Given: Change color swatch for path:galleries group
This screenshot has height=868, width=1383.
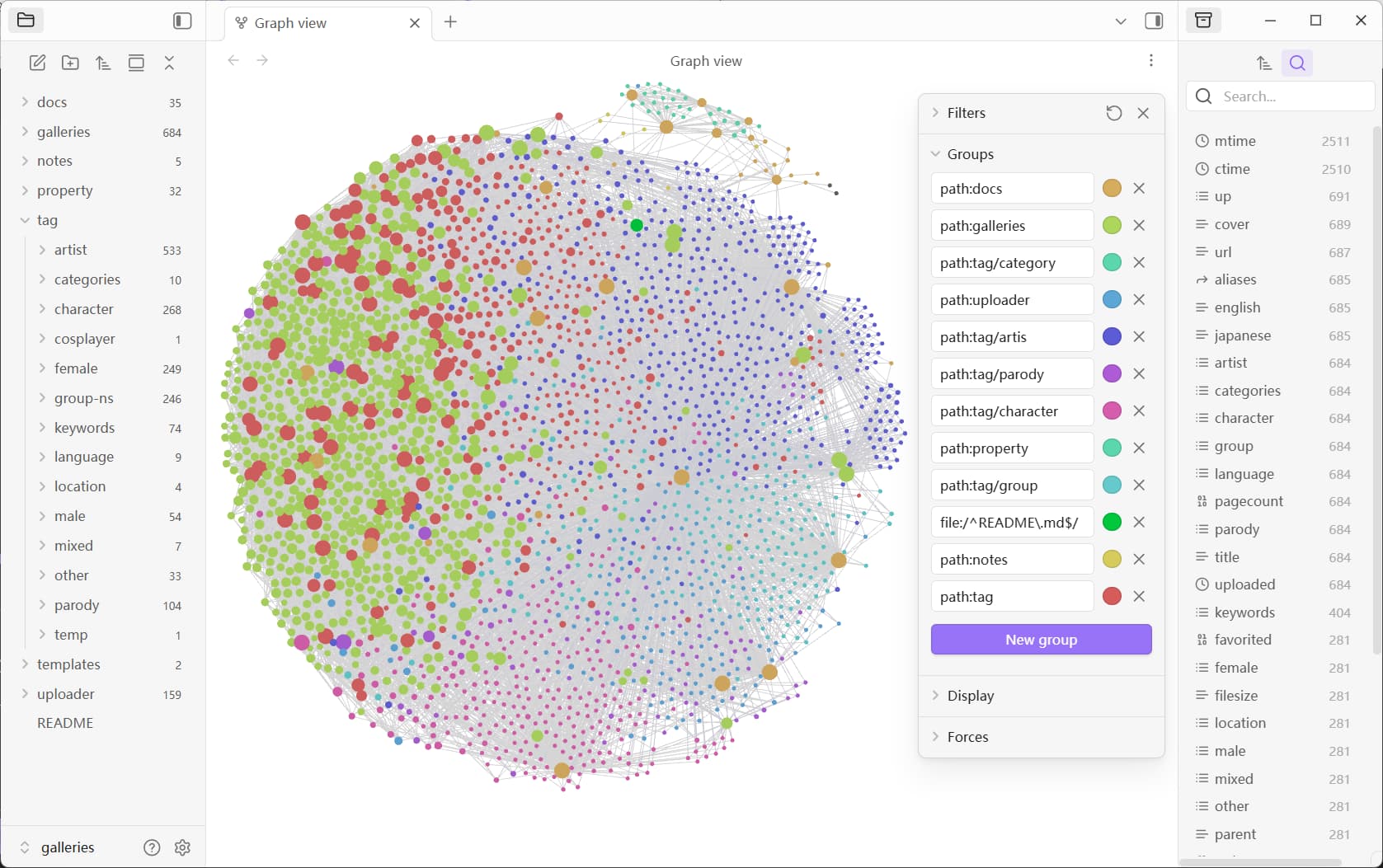Looking at the screenshot, I should (1112, 225).
